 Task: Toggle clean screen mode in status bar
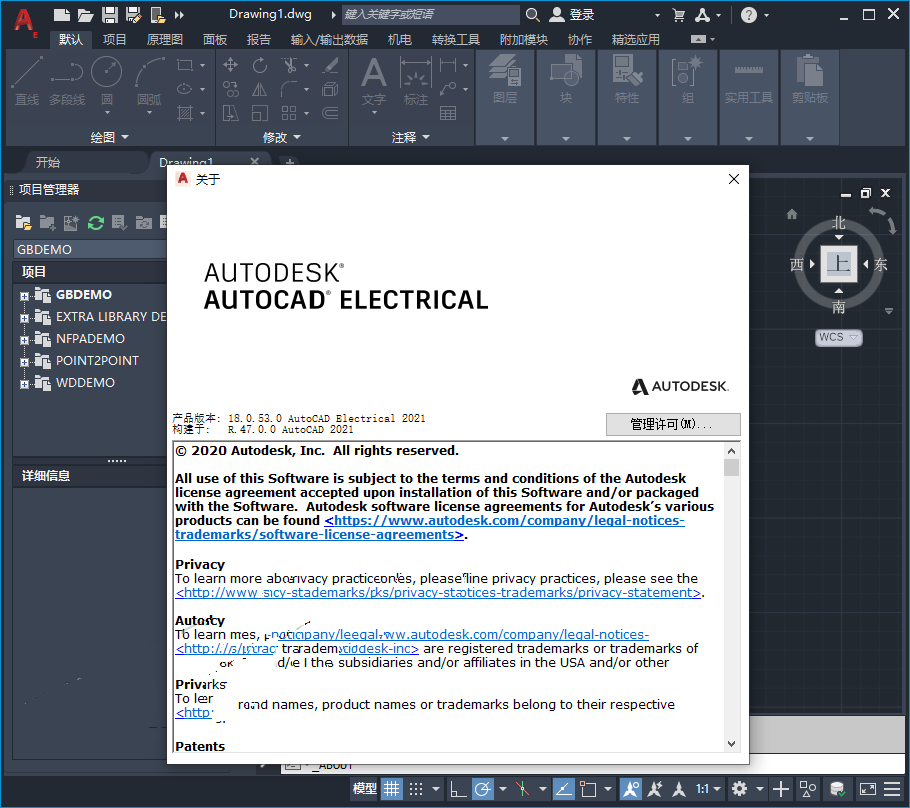[x=868, y=789]
